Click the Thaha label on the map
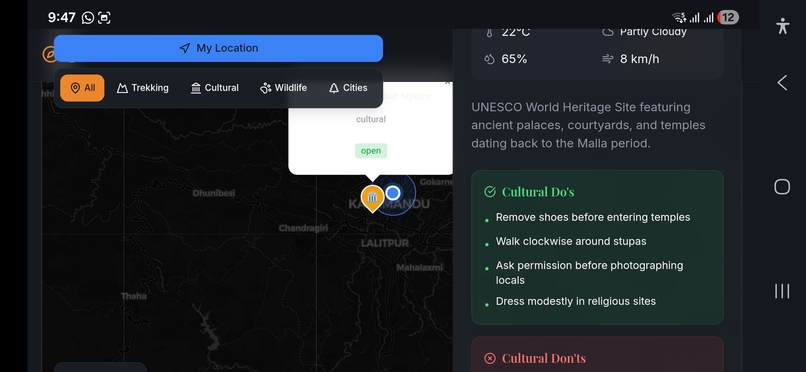 [134, 296]
